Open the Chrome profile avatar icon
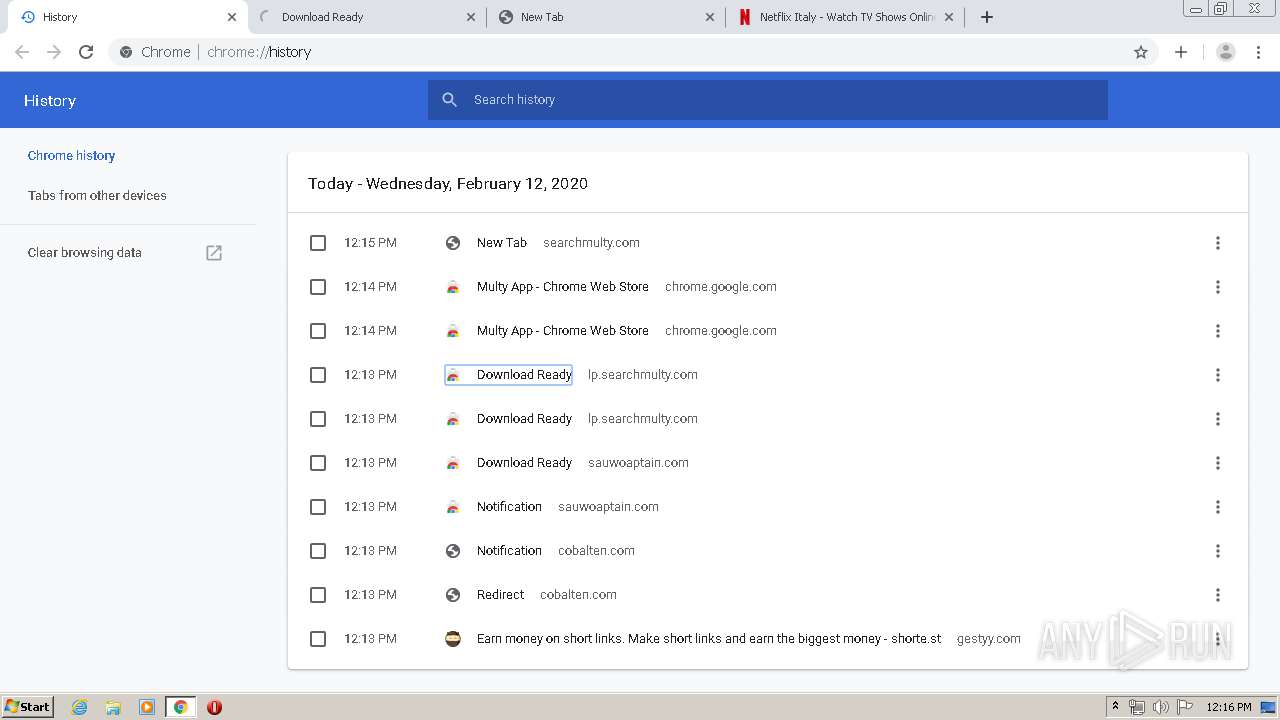This screenshot has height=720, width=1280. (x=1225, y=52)
